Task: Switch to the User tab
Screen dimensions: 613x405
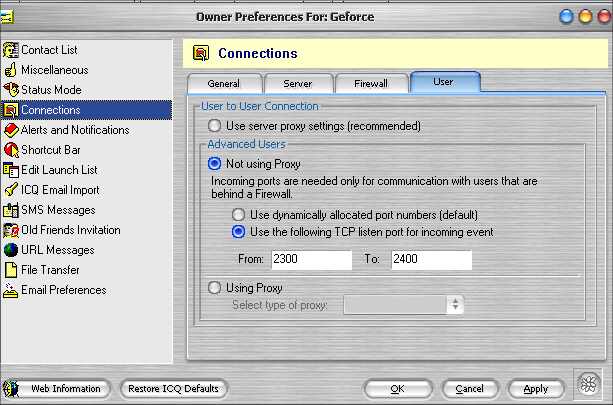Action: (444, 82)
